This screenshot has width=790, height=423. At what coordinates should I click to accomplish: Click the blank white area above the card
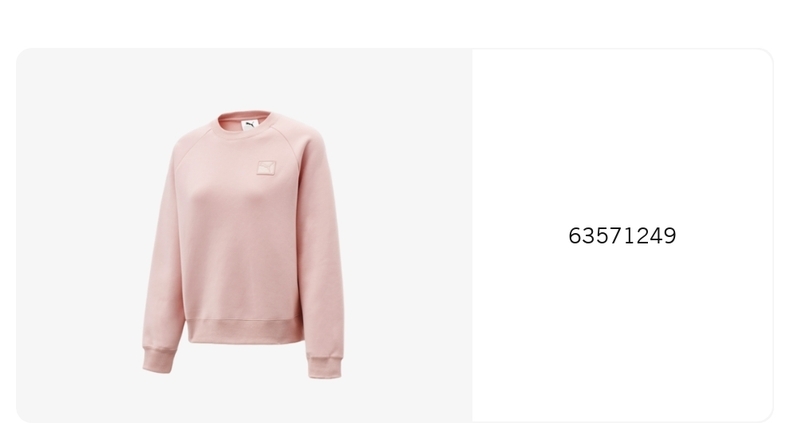click(395, 23)
